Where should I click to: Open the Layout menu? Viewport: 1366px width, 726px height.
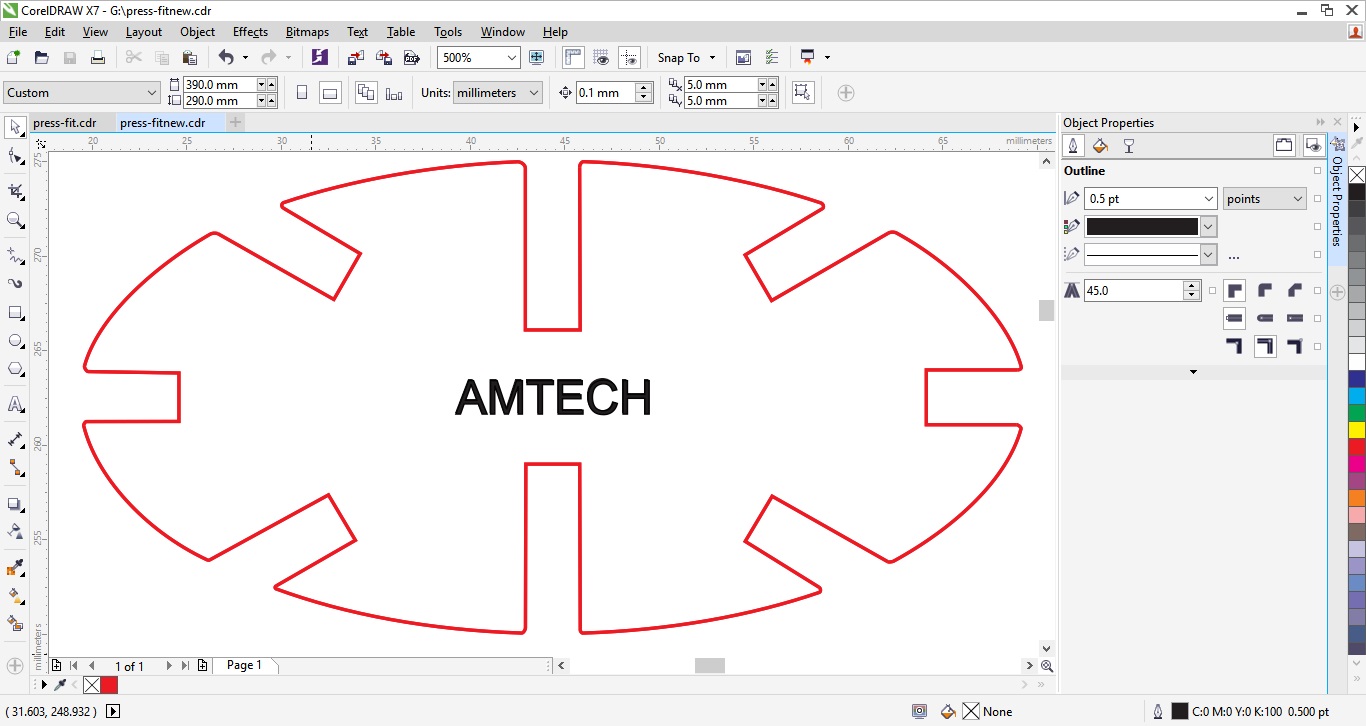144,31
